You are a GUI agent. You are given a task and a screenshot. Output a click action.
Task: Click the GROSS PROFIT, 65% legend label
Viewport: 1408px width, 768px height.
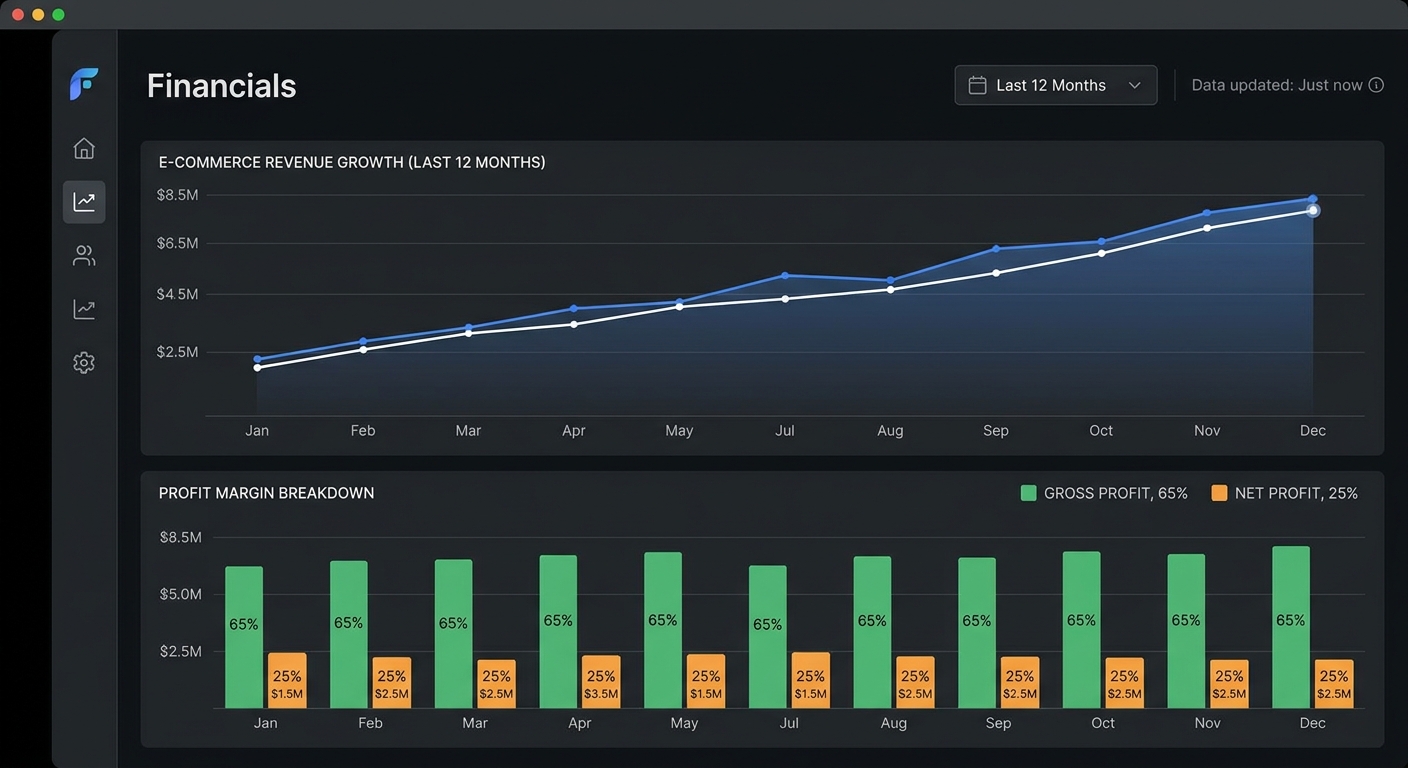coord(1115,493)
